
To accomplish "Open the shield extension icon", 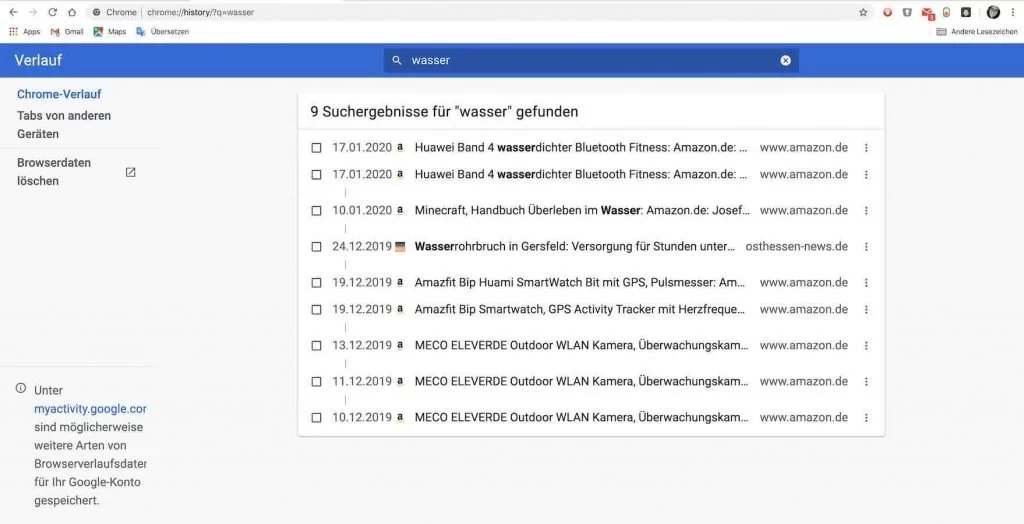I will coord(907,12).
